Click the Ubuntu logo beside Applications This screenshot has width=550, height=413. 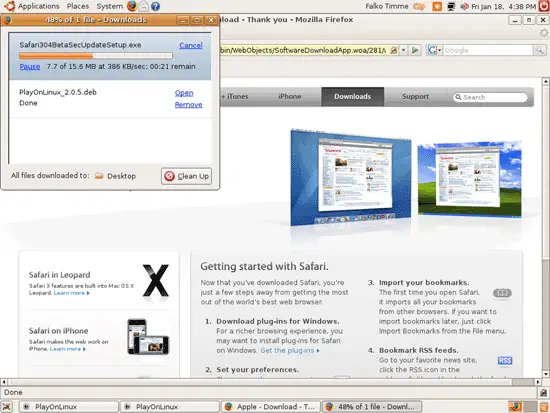click(9, 6)
